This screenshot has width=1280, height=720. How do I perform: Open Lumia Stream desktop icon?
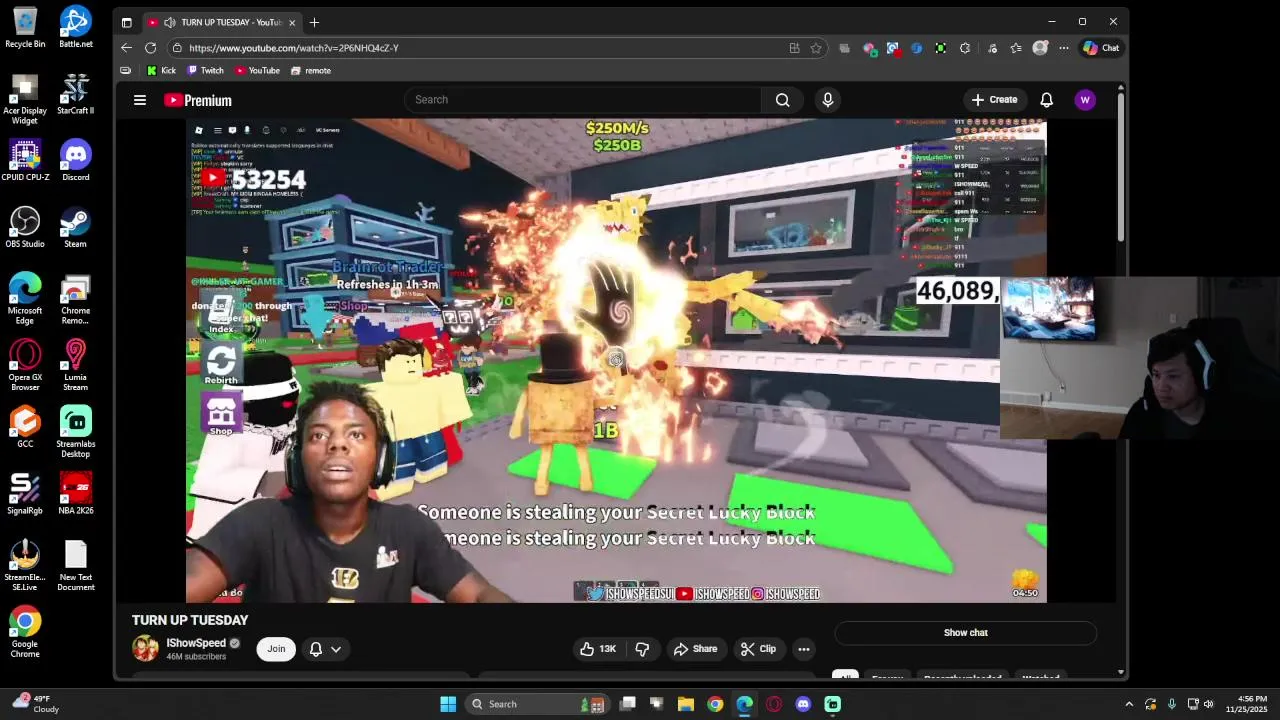(x=76, y=365)
